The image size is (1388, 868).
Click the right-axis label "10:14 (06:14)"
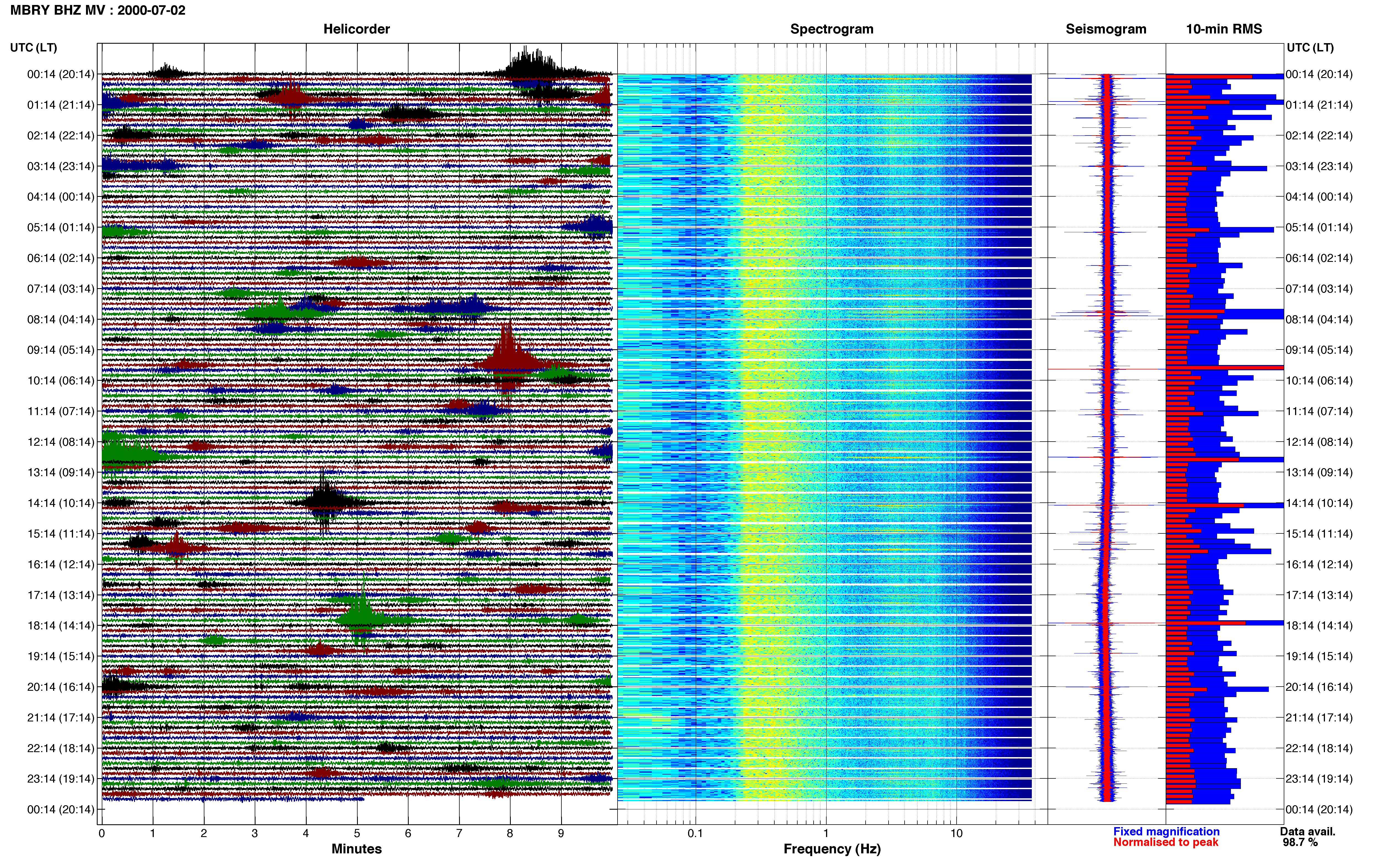(1319, 380)
